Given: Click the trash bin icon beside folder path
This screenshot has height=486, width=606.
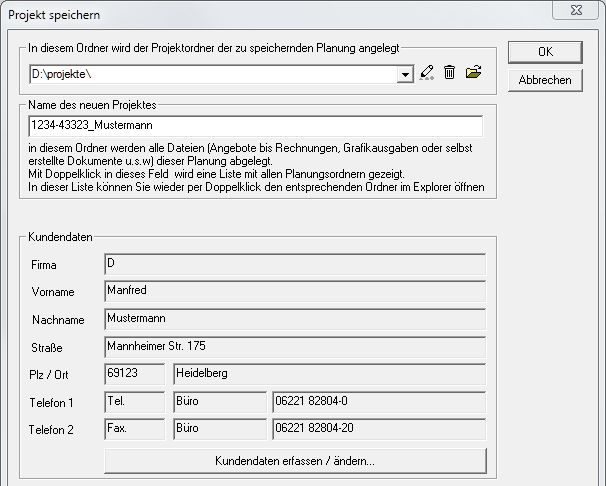Looking at the screenshot, I should pos(450,72).
